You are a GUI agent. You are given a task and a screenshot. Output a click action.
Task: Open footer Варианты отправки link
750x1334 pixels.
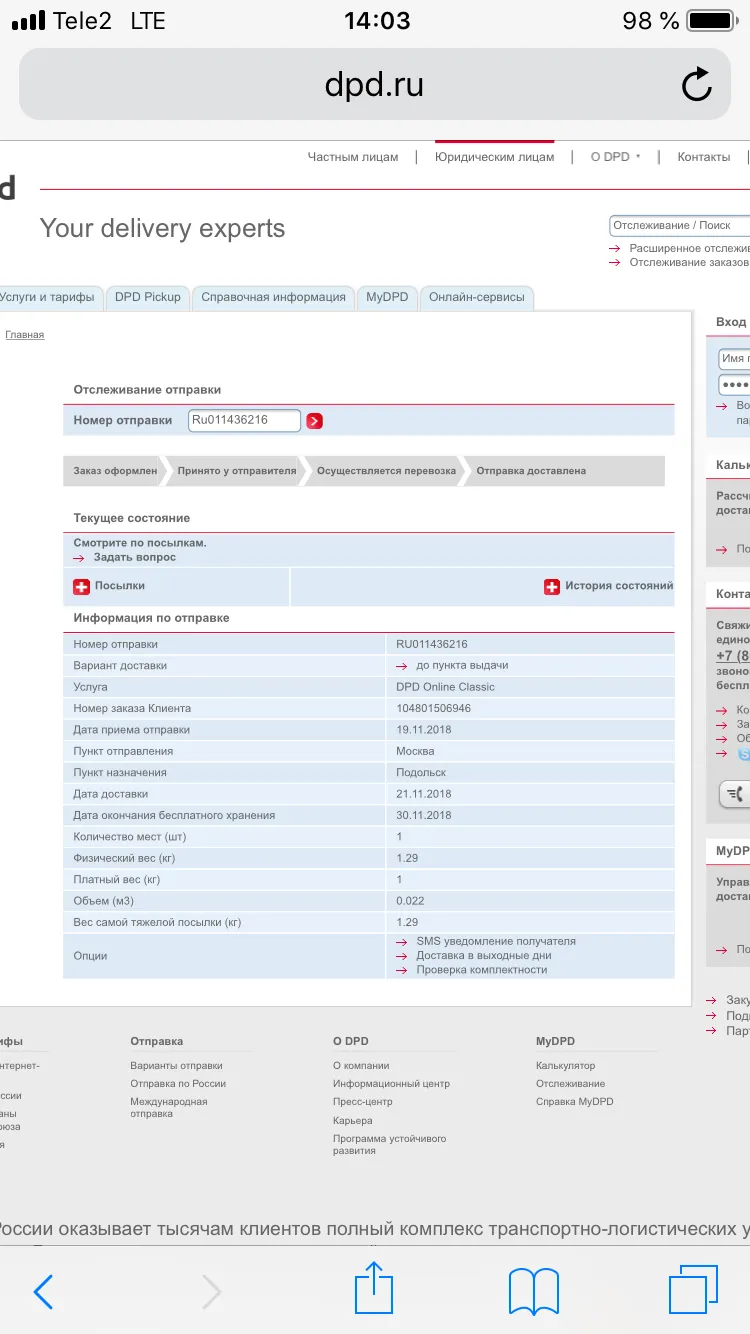(176, 1066)
